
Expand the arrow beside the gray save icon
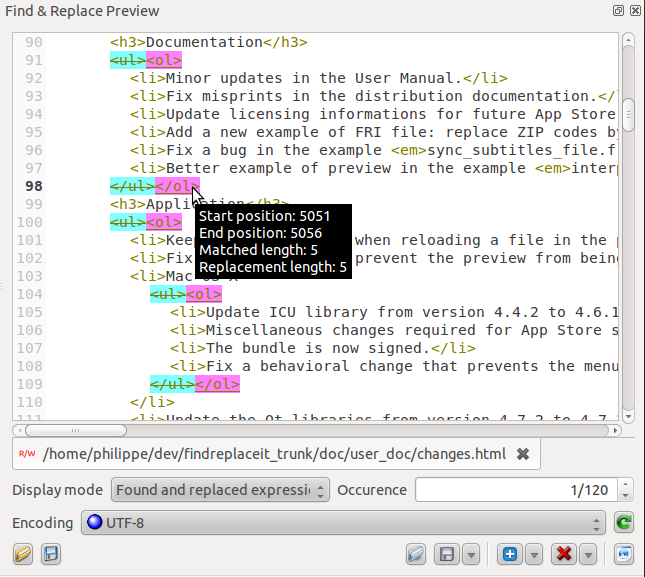[472, 554]
